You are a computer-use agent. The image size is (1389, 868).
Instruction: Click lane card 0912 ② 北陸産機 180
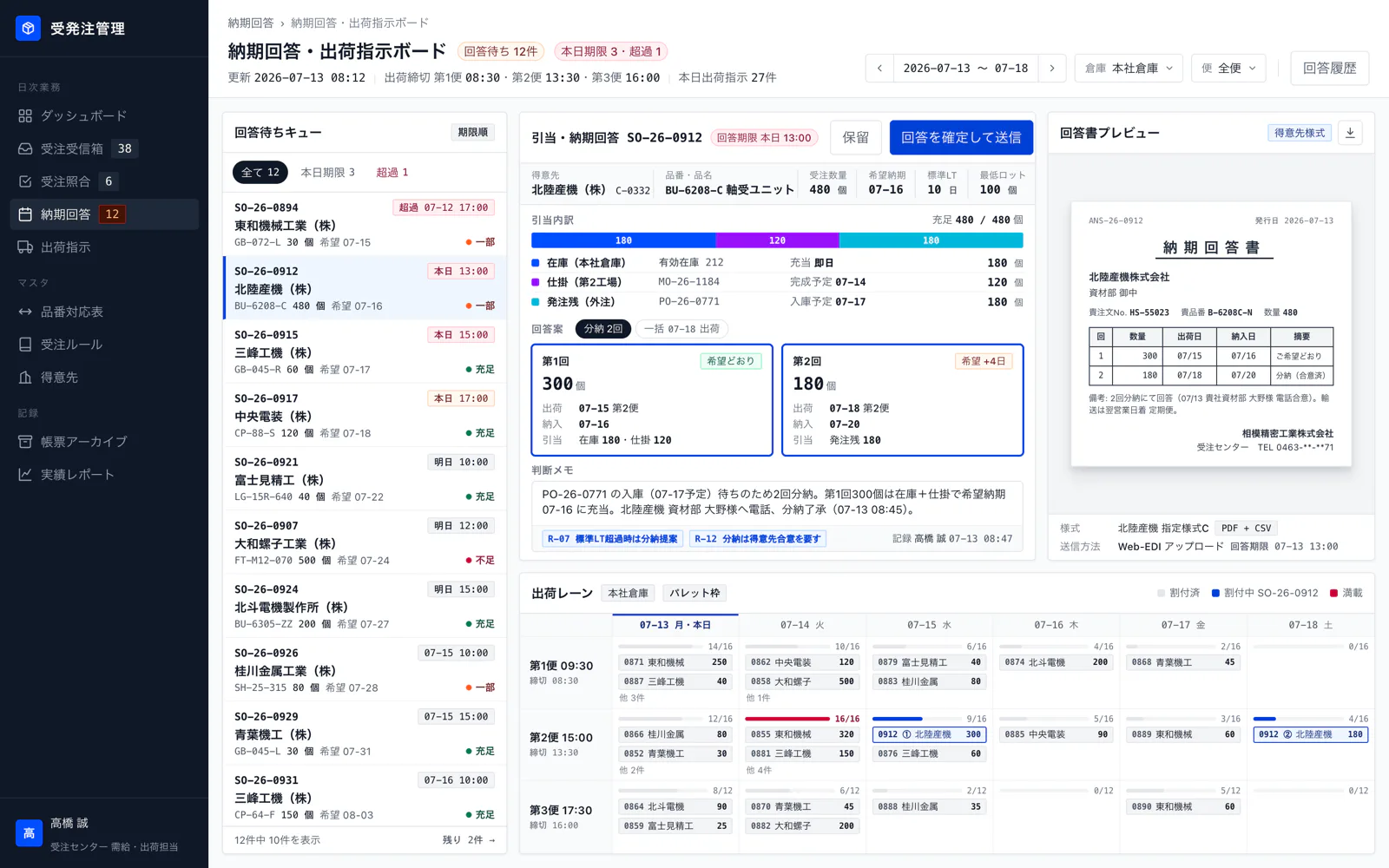pos(1311,734)
